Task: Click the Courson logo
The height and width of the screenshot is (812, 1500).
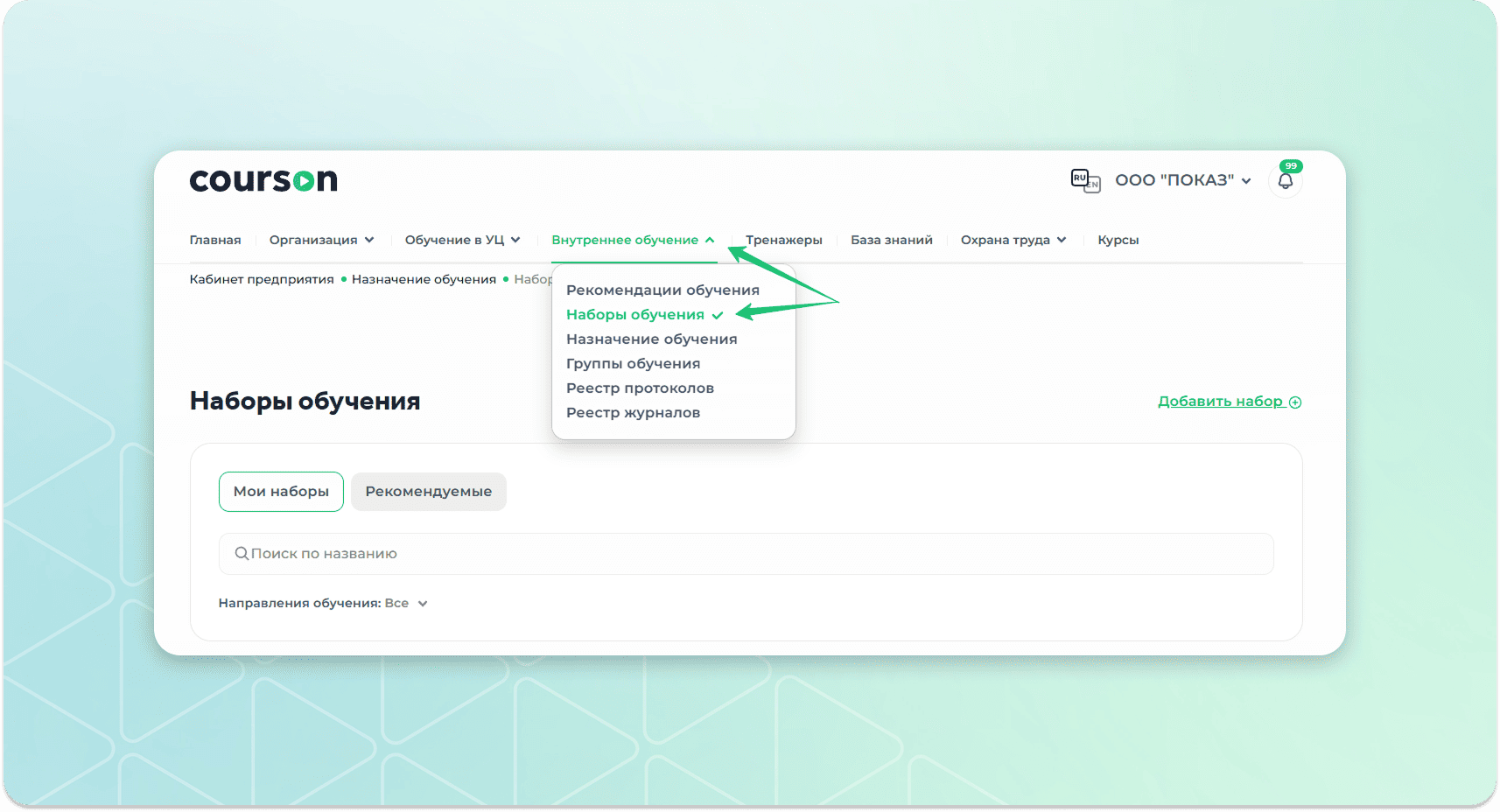Action: [263, 180]
